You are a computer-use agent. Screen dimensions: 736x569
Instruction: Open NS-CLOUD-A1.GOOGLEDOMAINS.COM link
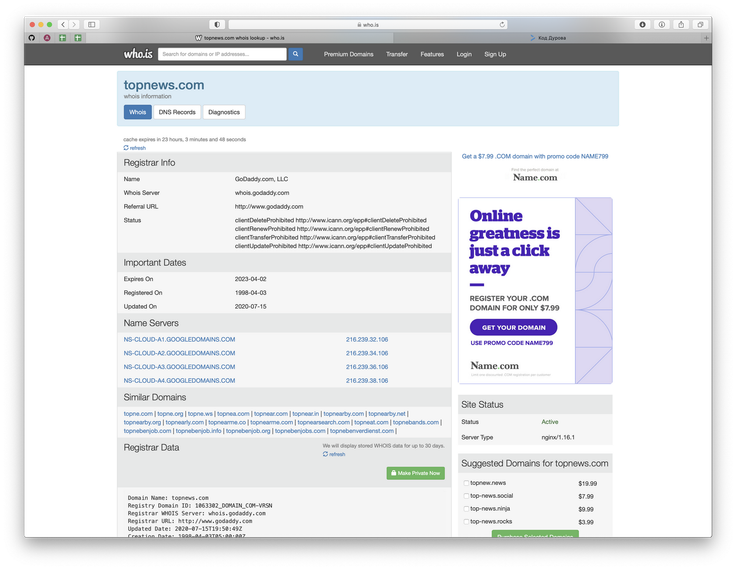[x=179, y=339]
